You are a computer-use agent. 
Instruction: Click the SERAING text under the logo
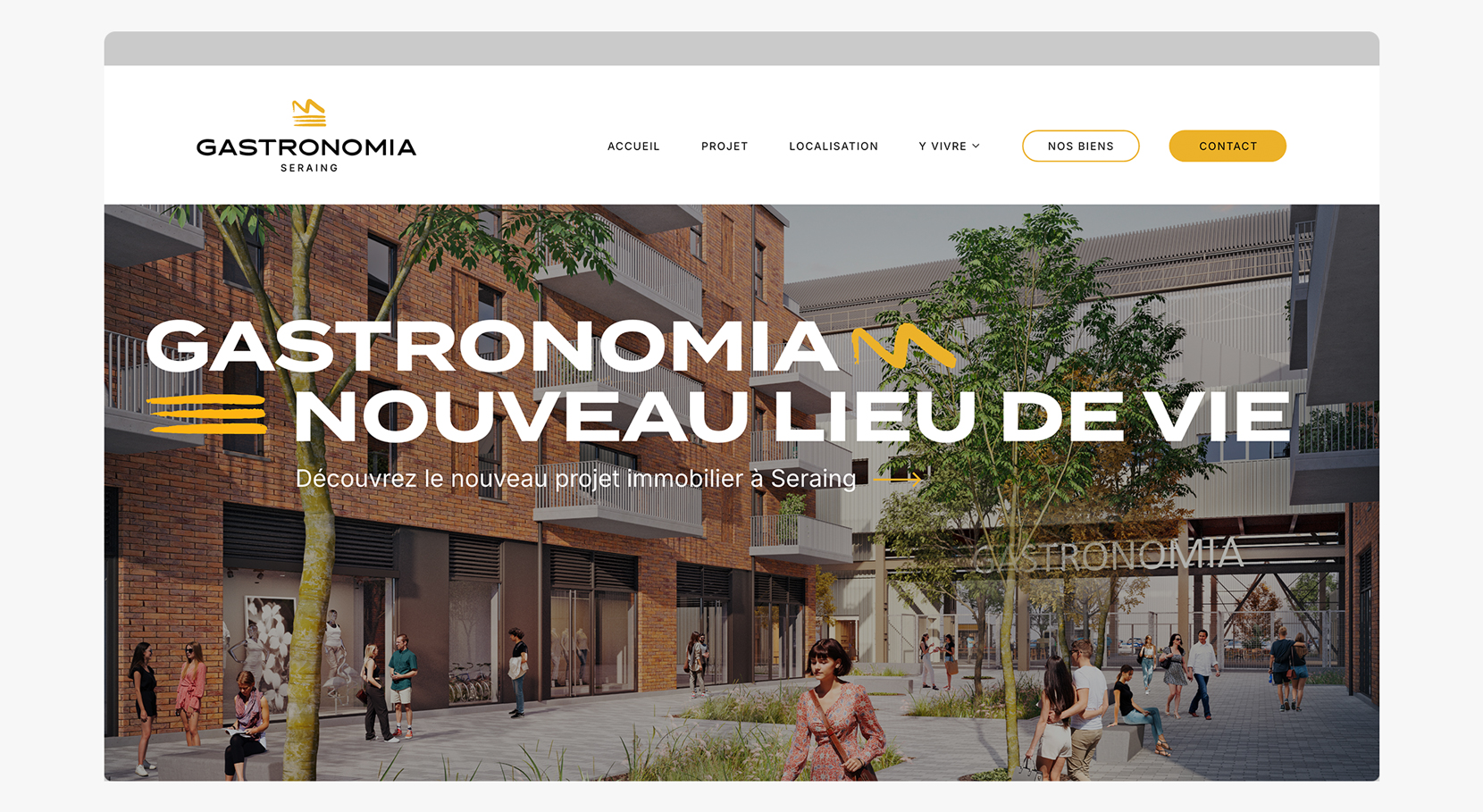pos(309,168)
